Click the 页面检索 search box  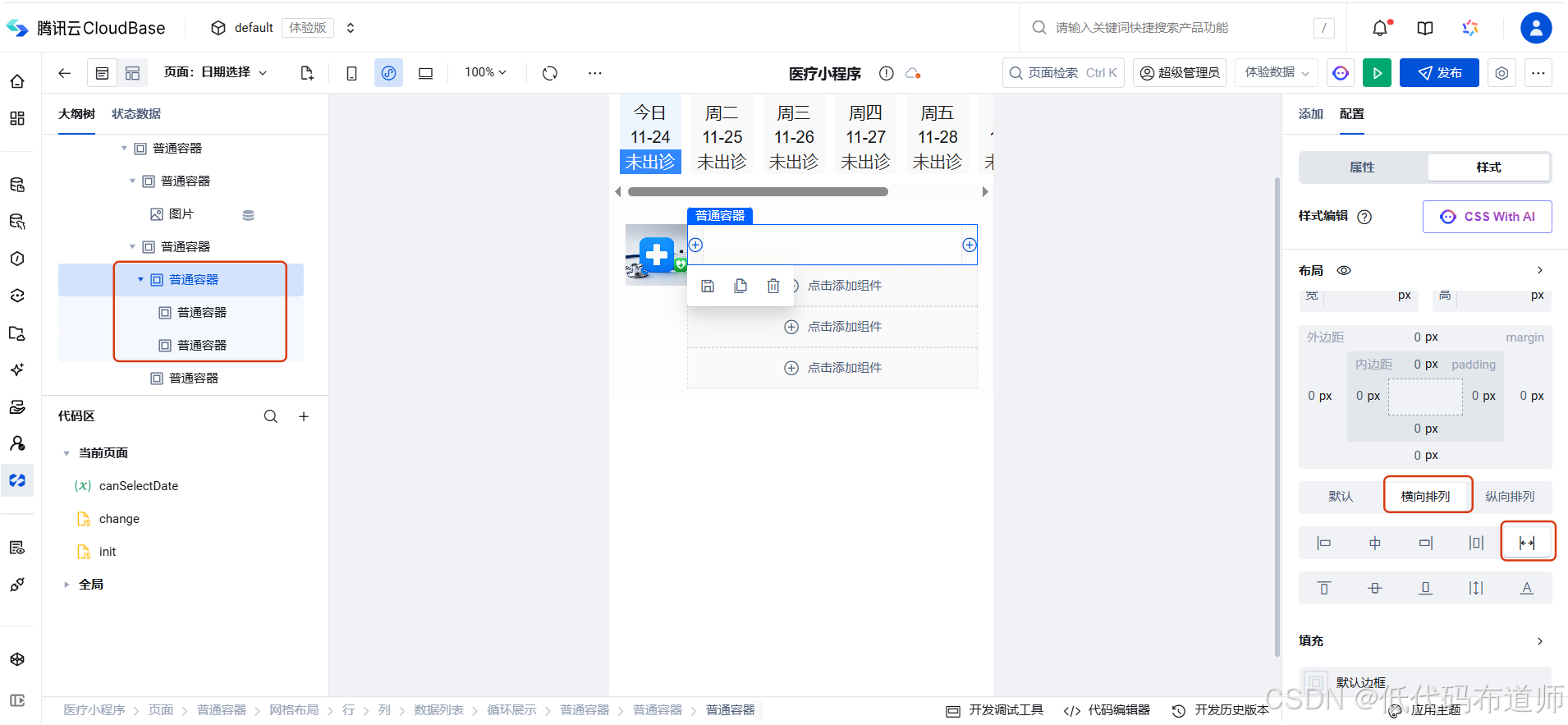coord(1063,73)
